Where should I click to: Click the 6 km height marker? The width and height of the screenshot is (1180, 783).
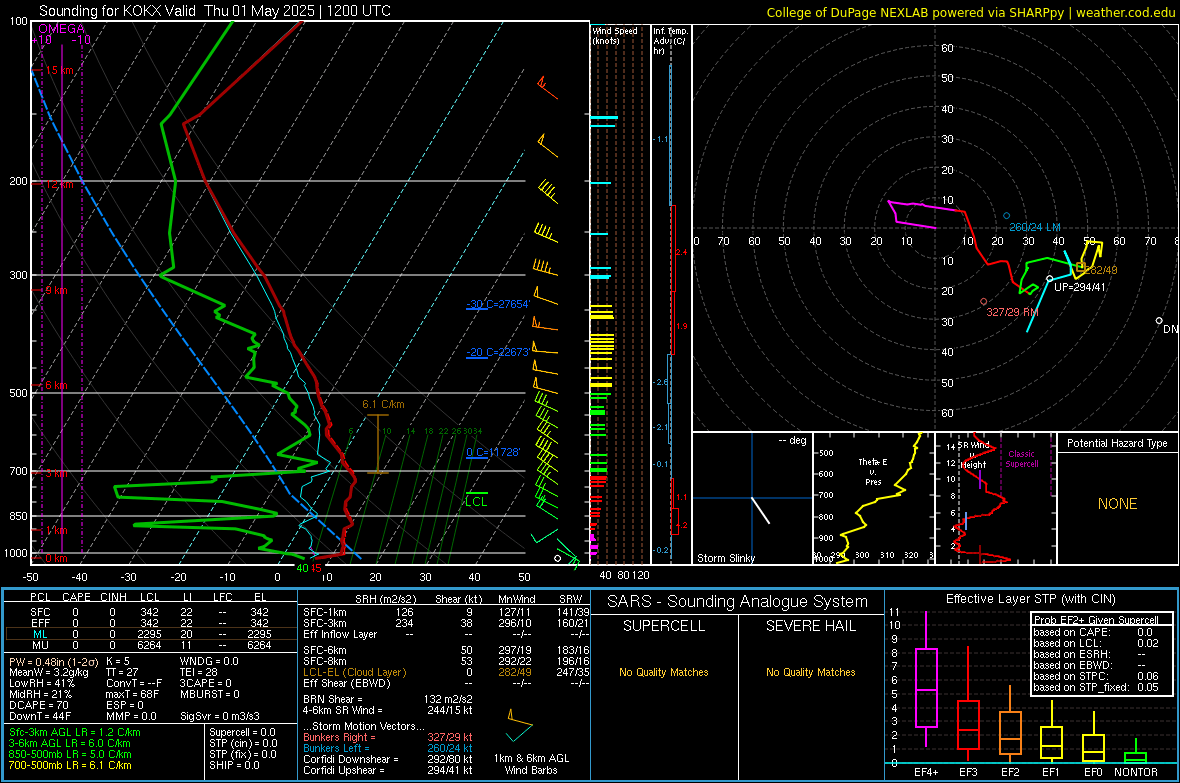pyautogui.click(x=56, y=385)
